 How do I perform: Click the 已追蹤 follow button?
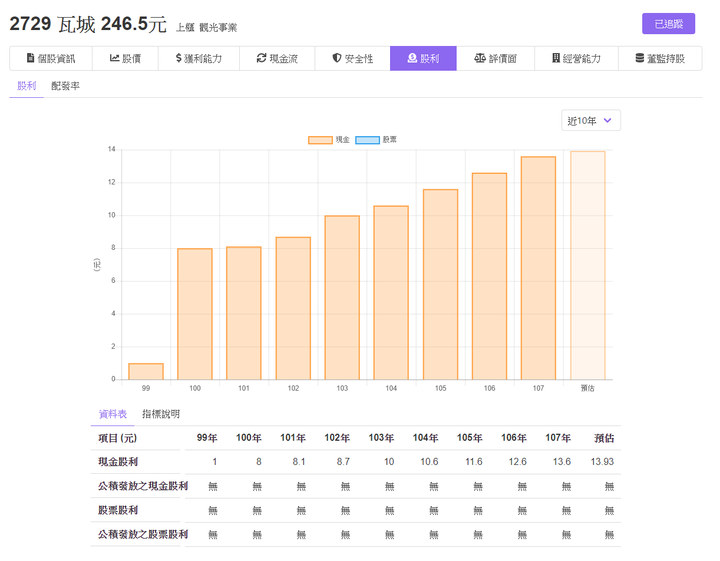tap(668, 24)
